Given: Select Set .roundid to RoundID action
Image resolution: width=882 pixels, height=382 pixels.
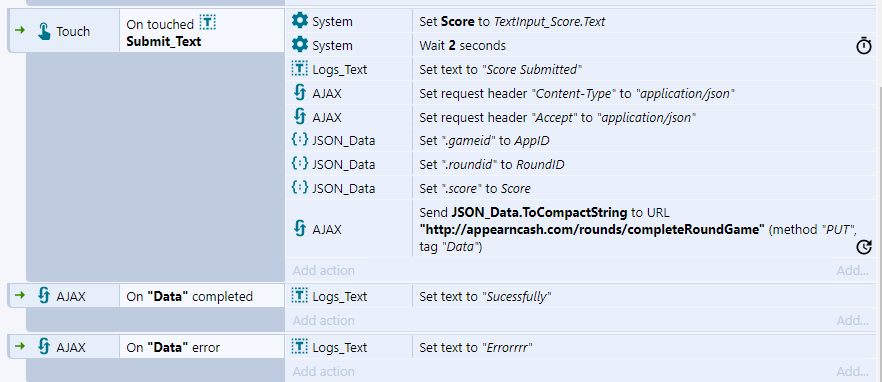Looking at the screenshot, I should point(644,164).
